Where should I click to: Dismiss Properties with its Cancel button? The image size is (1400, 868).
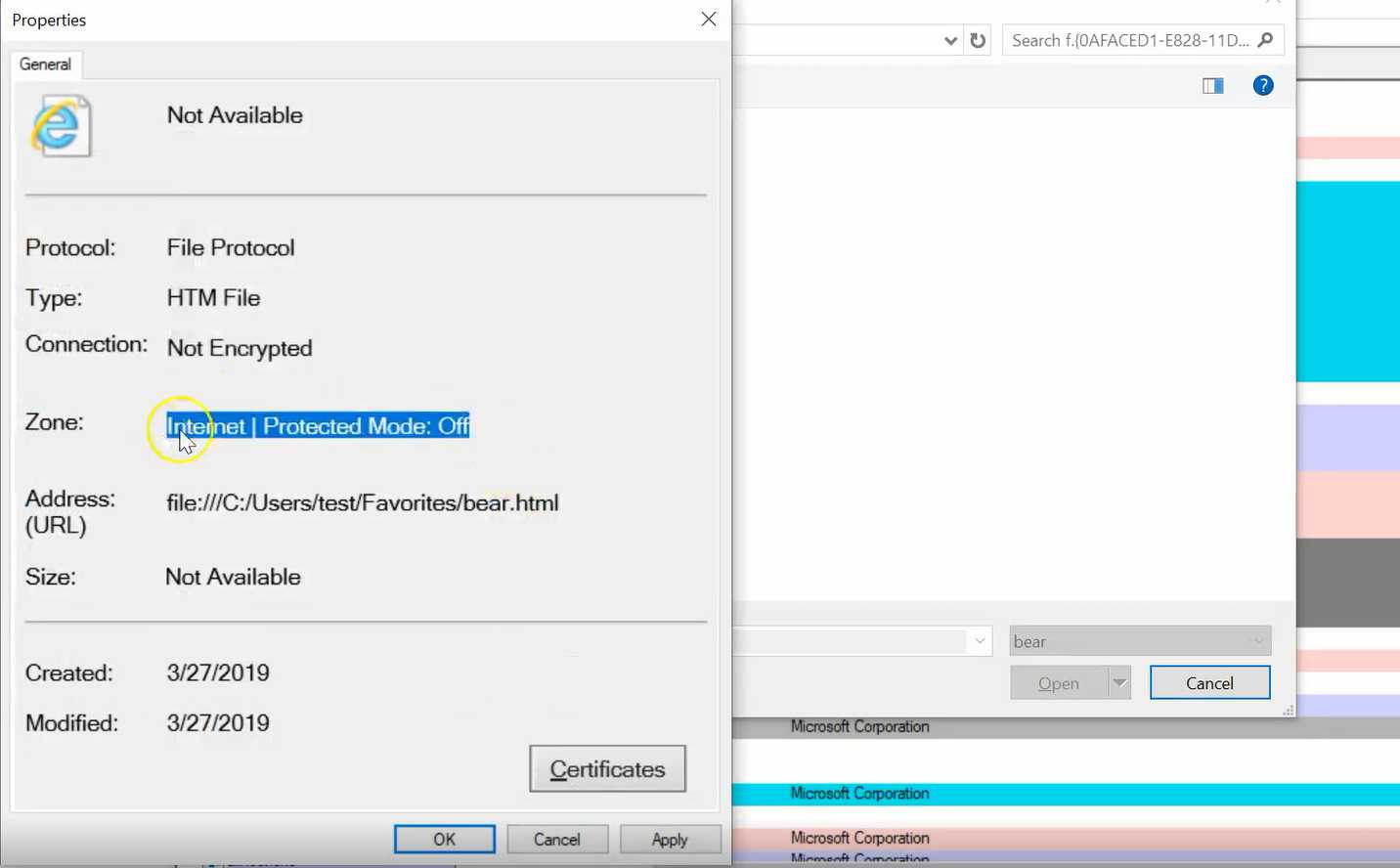(x=556, y=840)
